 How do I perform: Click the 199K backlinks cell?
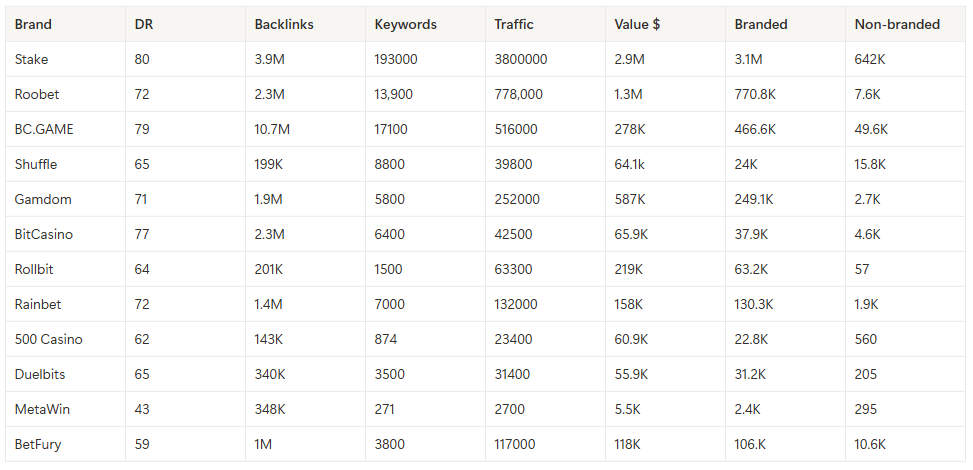pos(305,164)
